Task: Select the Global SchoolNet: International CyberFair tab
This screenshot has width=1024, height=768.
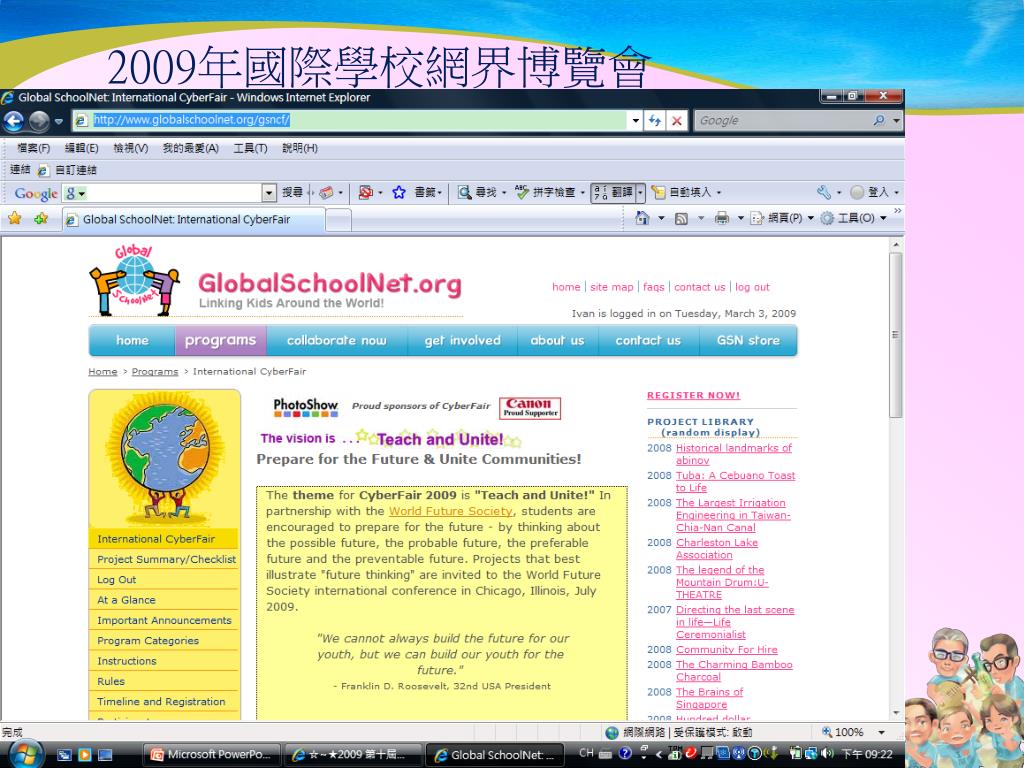Action: coord(193,219)
